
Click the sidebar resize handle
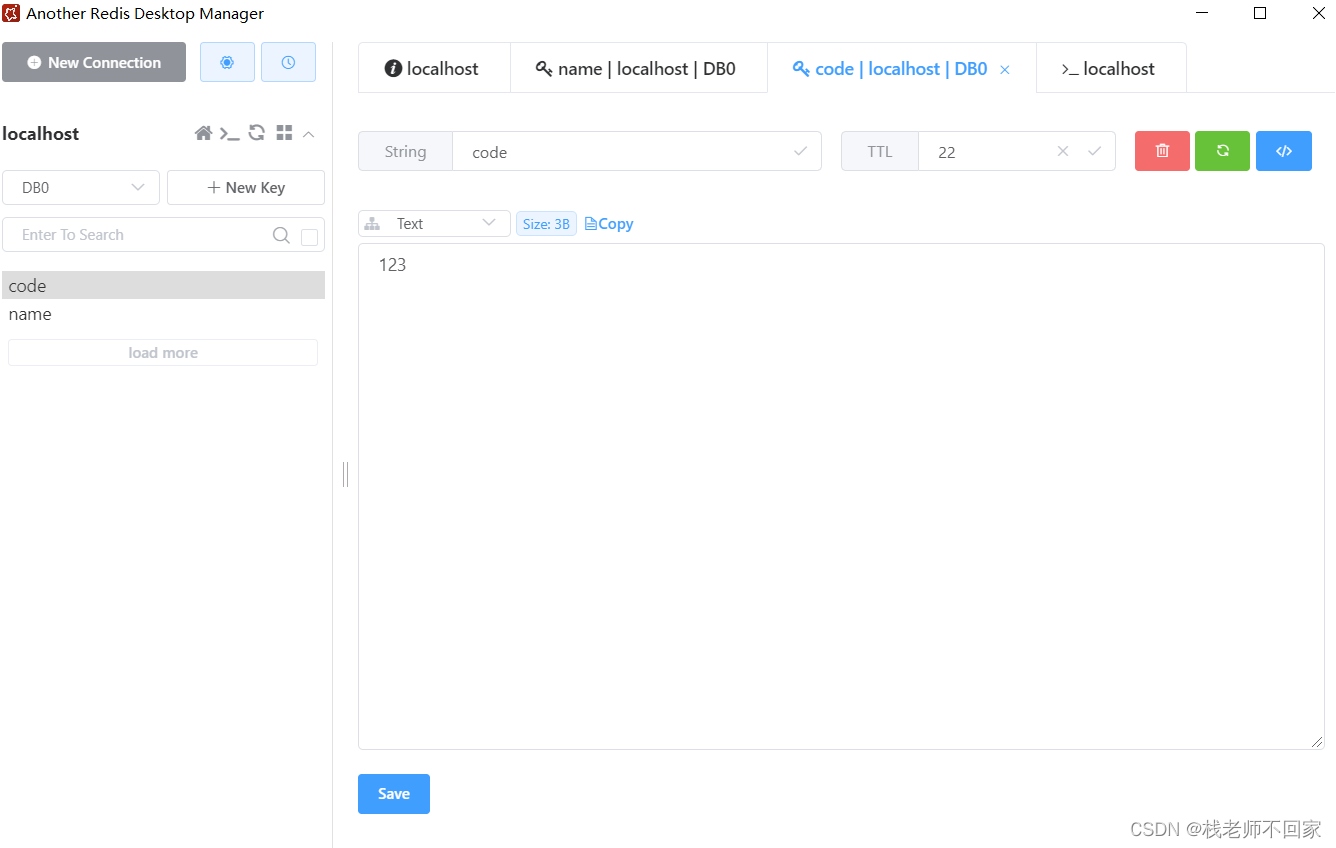[x=345, y=474]
